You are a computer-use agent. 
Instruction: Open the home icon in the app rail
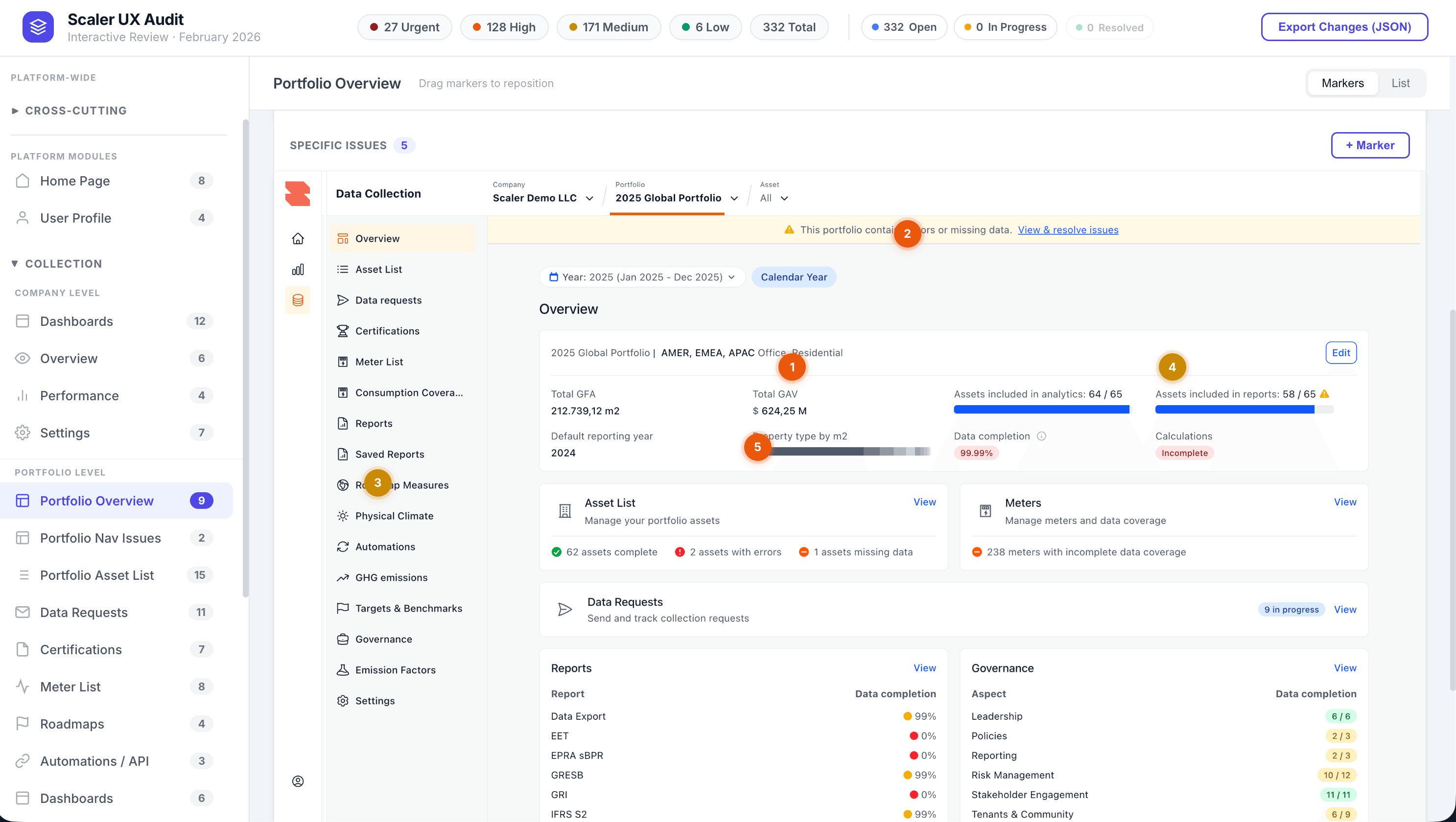[298, 238]
